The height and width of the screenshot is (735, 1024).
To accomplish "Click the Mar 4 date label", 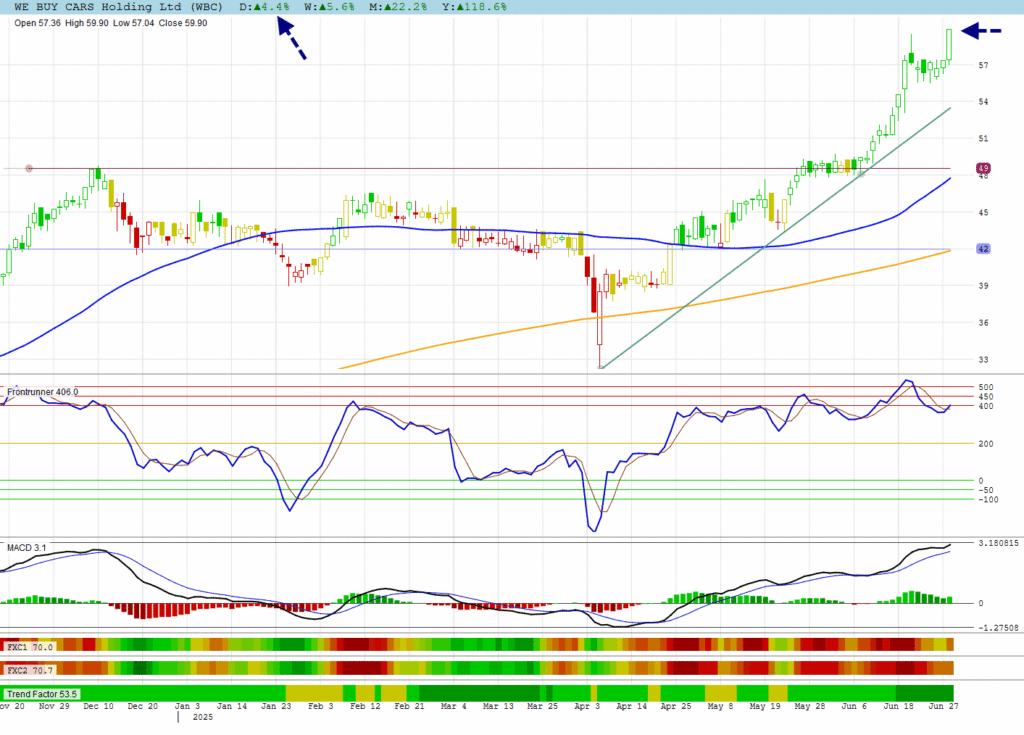I will tap(454, 706).
